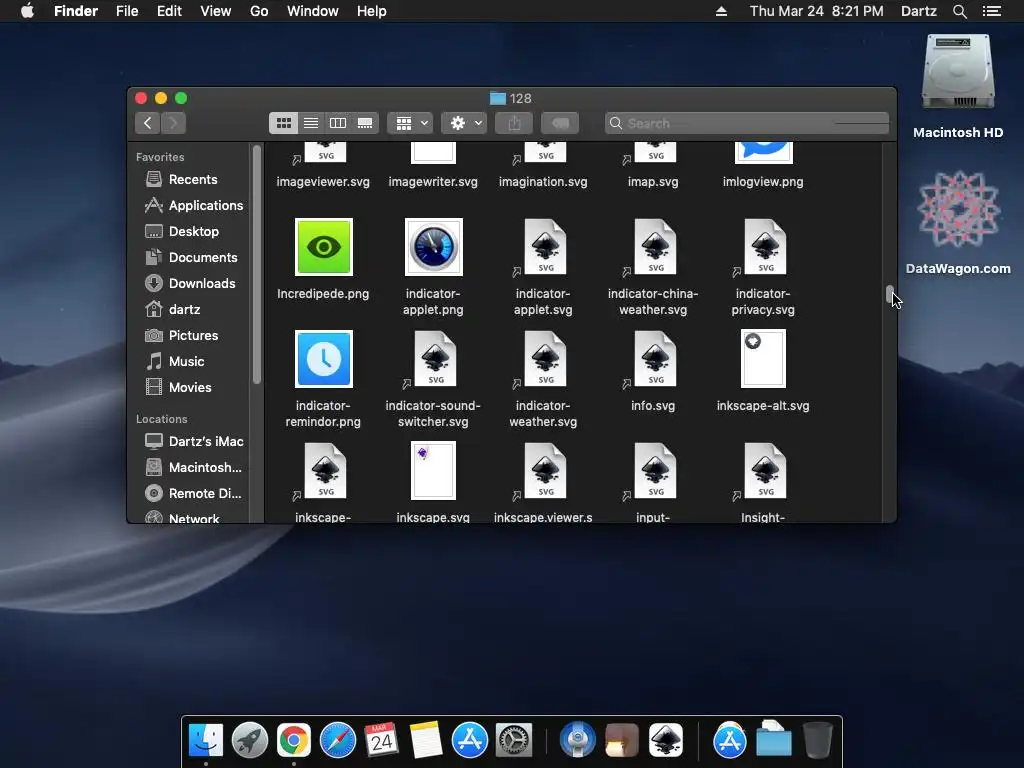Select indicator-sound-switcher.svg file icon
1024x768 pixels.
pos(435,359)
